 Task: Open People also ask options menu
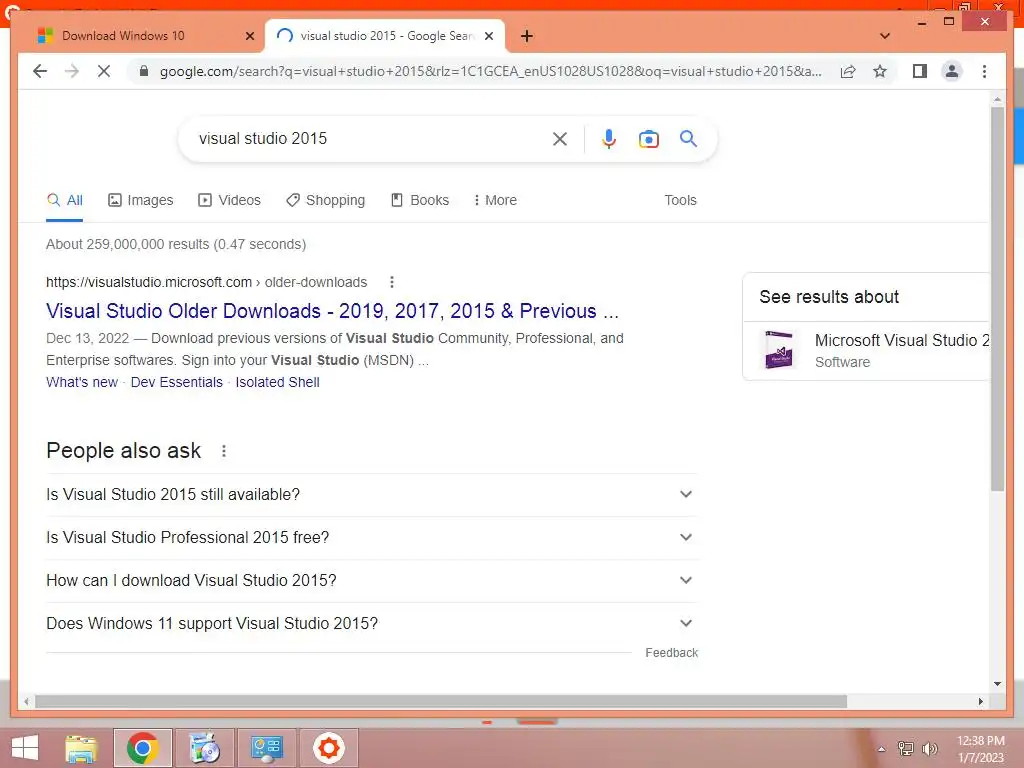(x=223, y=451)
